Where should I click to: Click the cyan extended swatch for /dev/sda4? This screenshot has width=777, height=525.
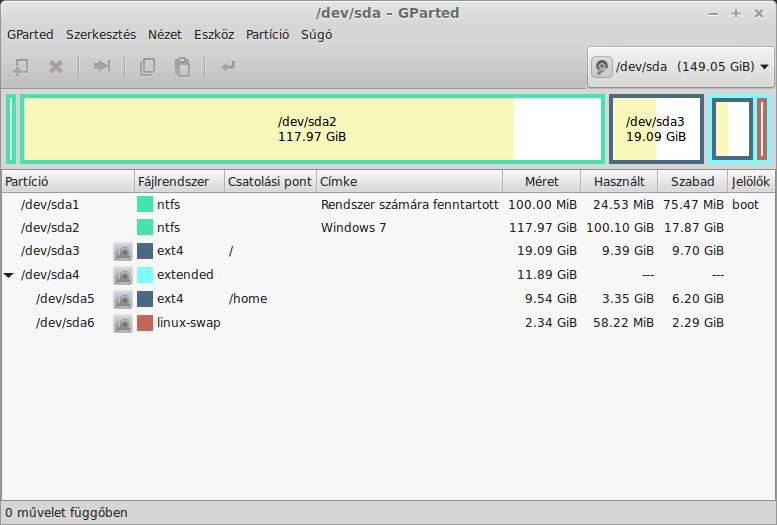coord(145,275)
